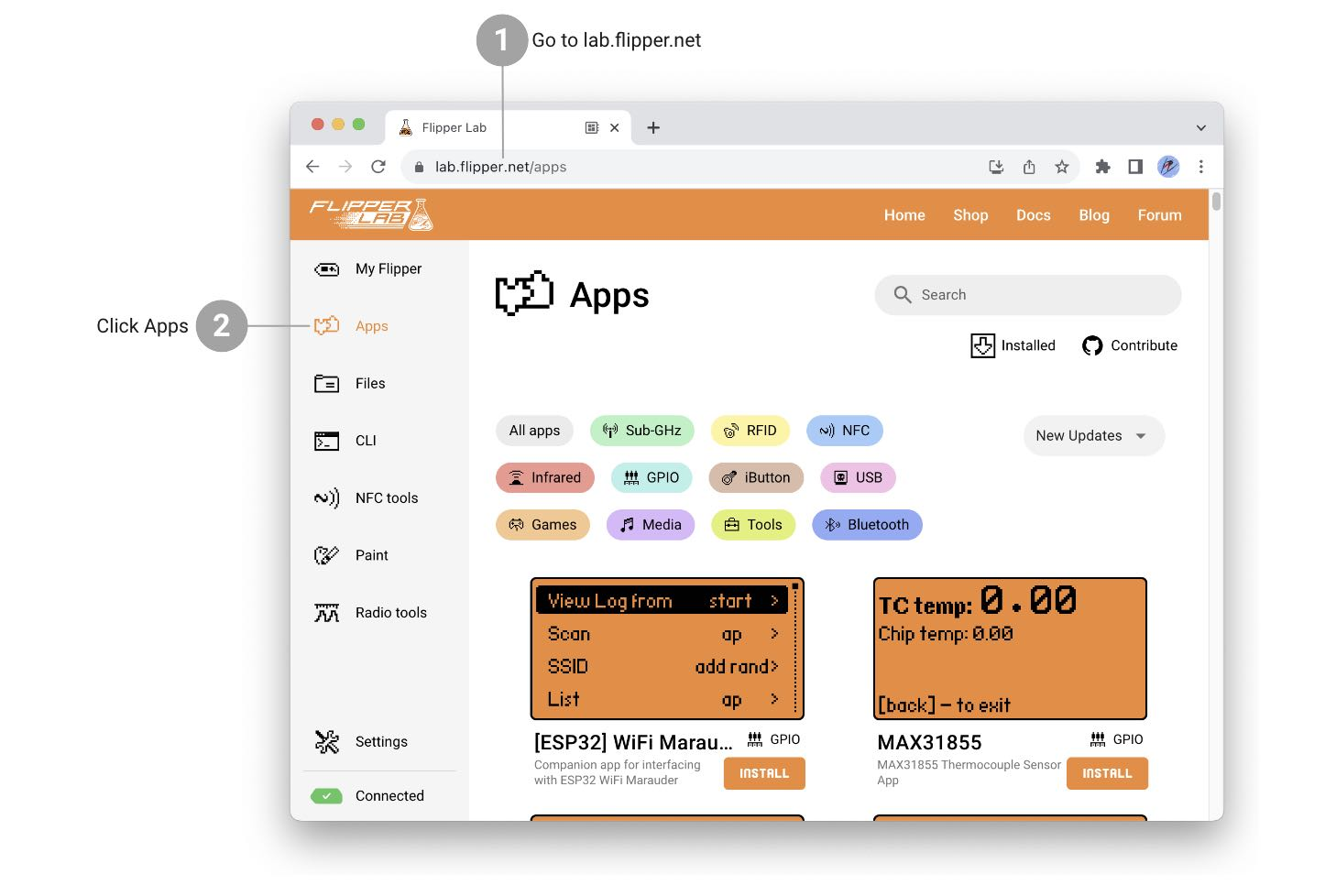Screen dimensions: 1336x896
Task: Toggle the Sub-GHz category filter
Action: point(641,431)
